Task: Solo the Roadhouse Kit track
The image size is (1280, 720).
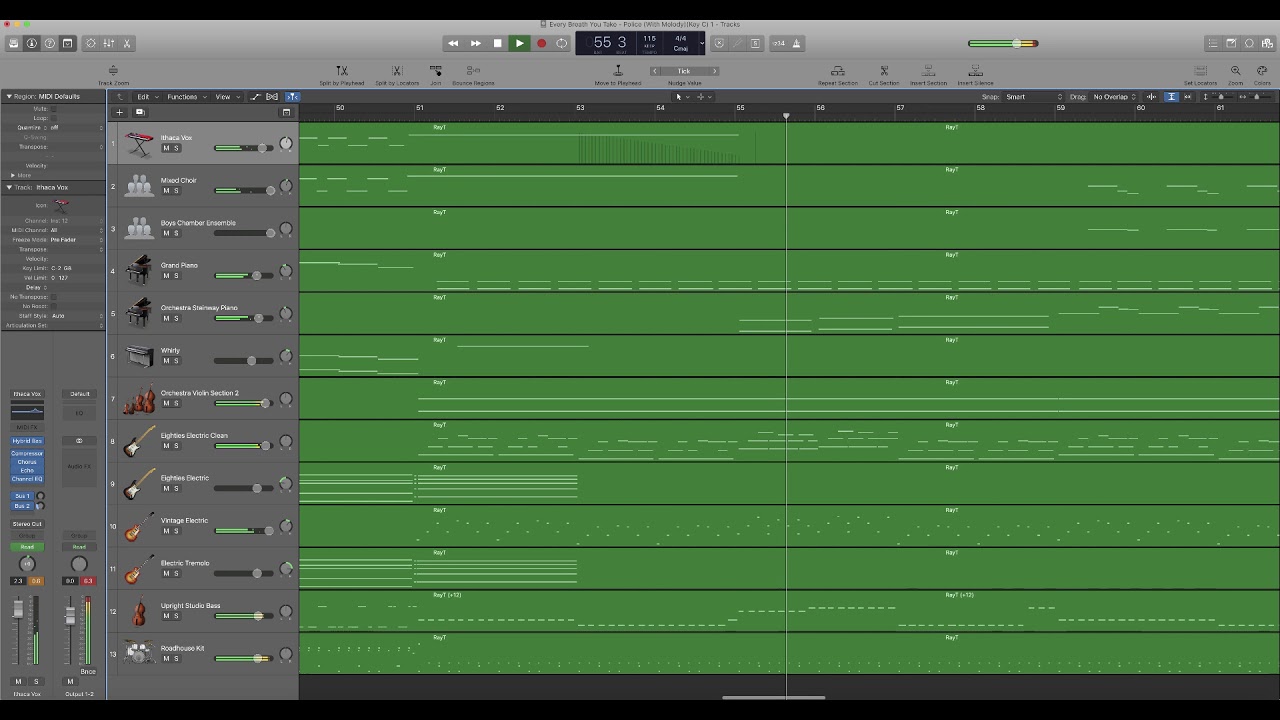Action: pos(176,659)
